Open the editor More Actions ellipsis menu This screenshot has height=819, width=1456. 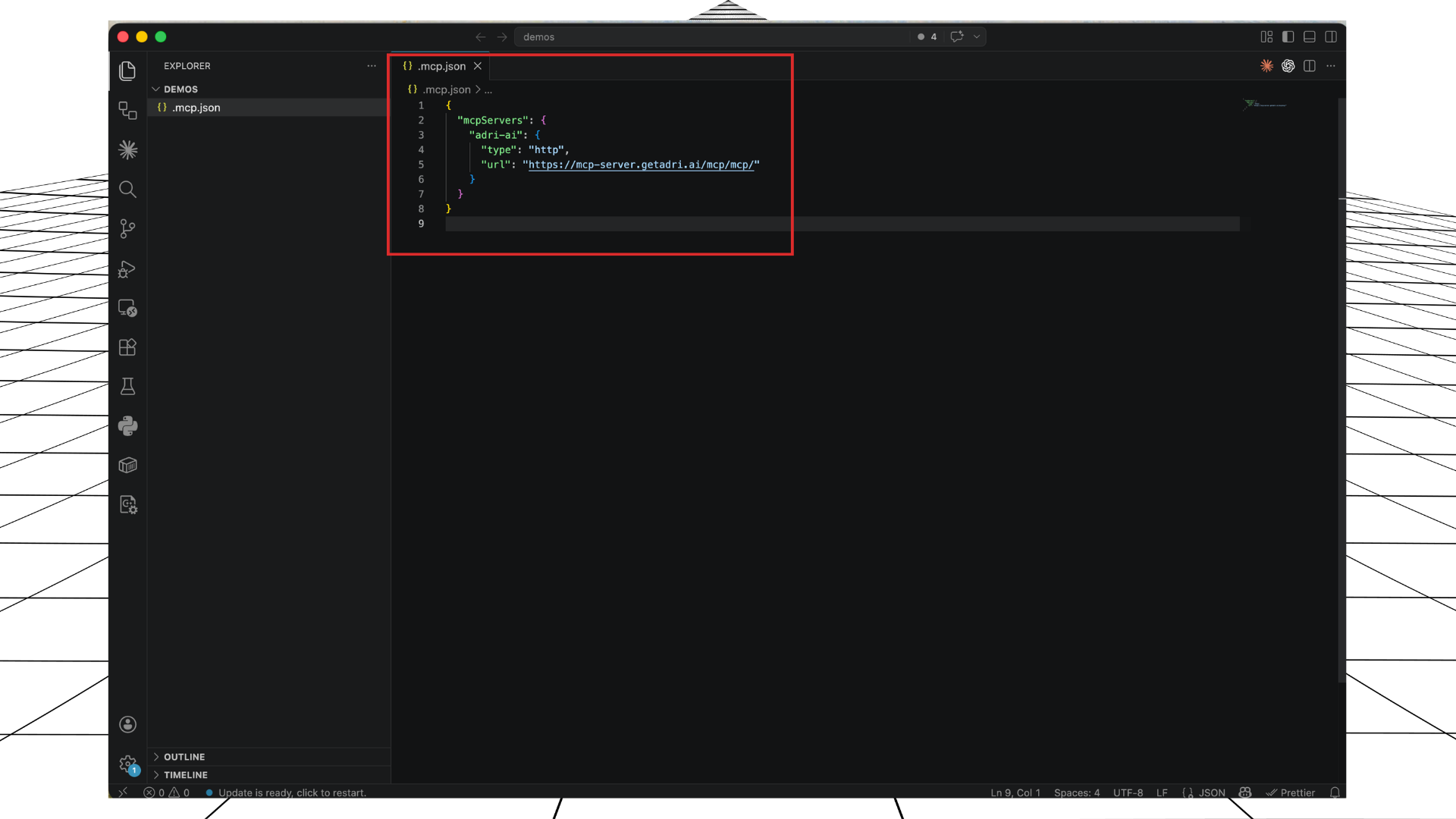[x=1331, y=66]
